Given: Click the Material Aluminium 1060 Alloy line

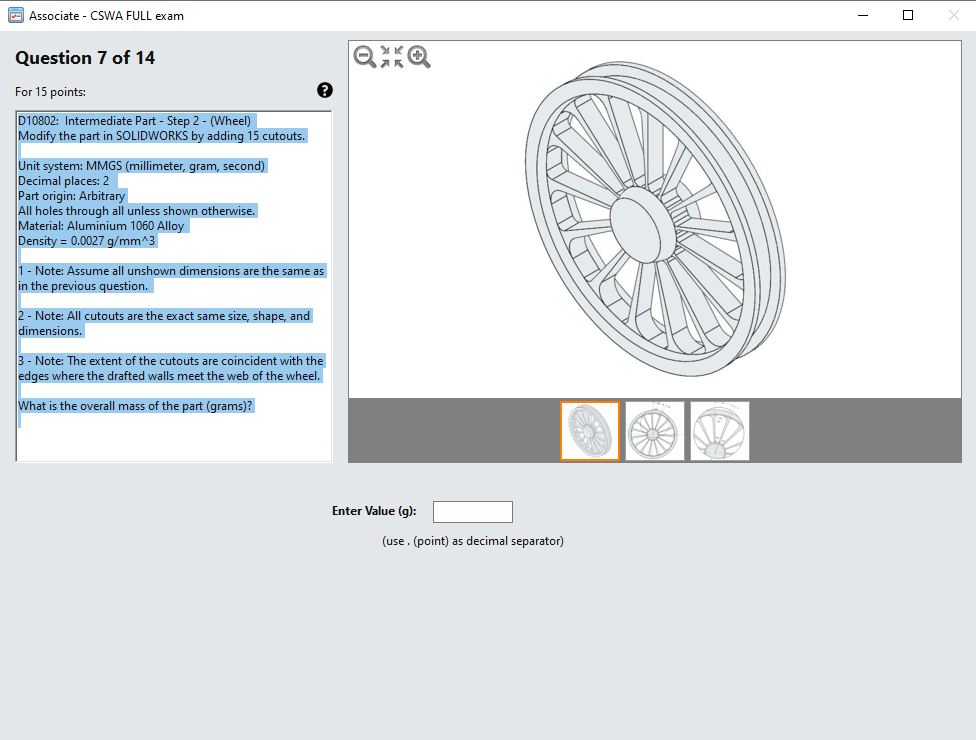Looking at the screenshot, I should [100, 225].
